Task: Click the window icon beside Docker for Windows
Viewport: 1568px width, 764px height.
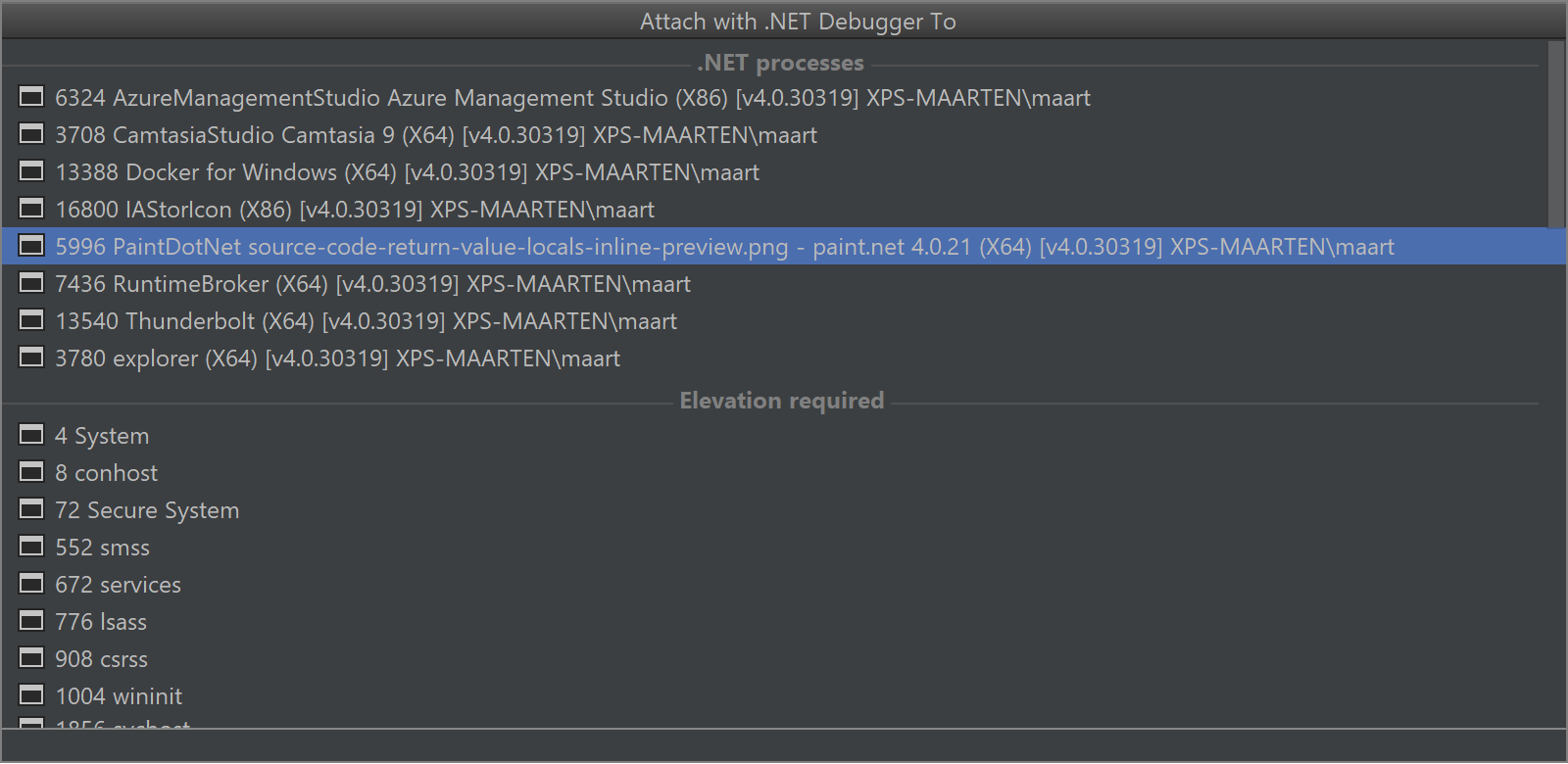Action: click(x=31, y=171)
